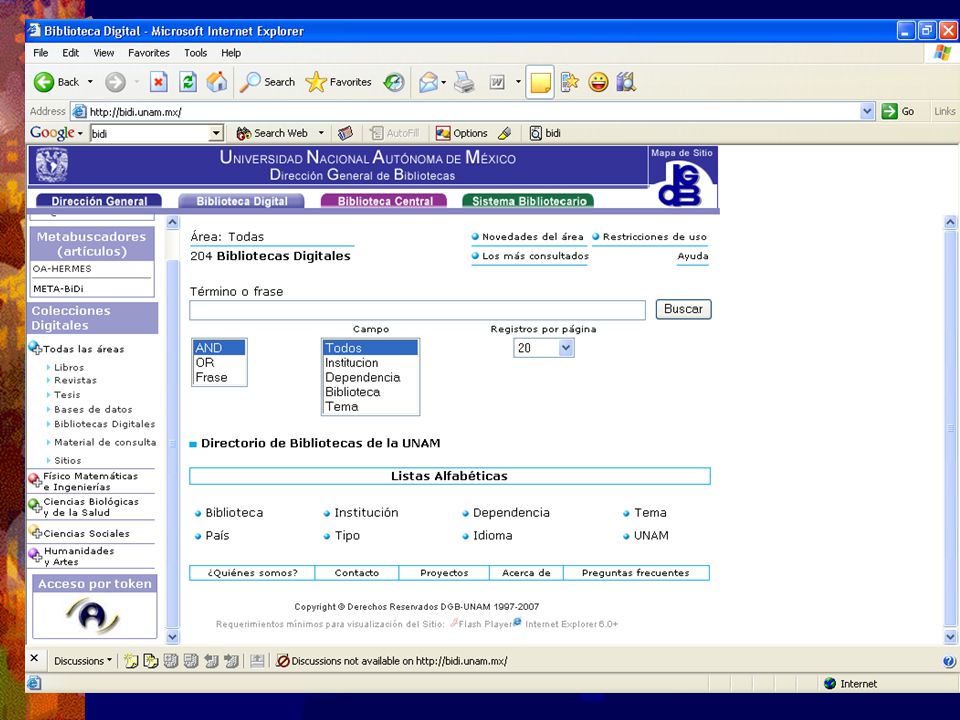Close the Discussions bar with the X
Viewport: 960px width, 720px height.
coord(34,658)
